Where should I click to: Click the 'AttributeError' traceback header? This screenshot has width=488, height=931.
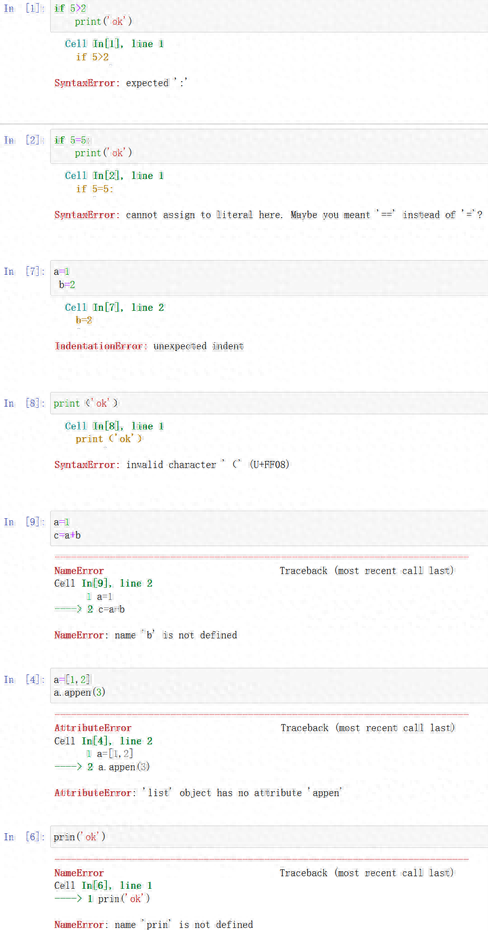click(93, 728)
